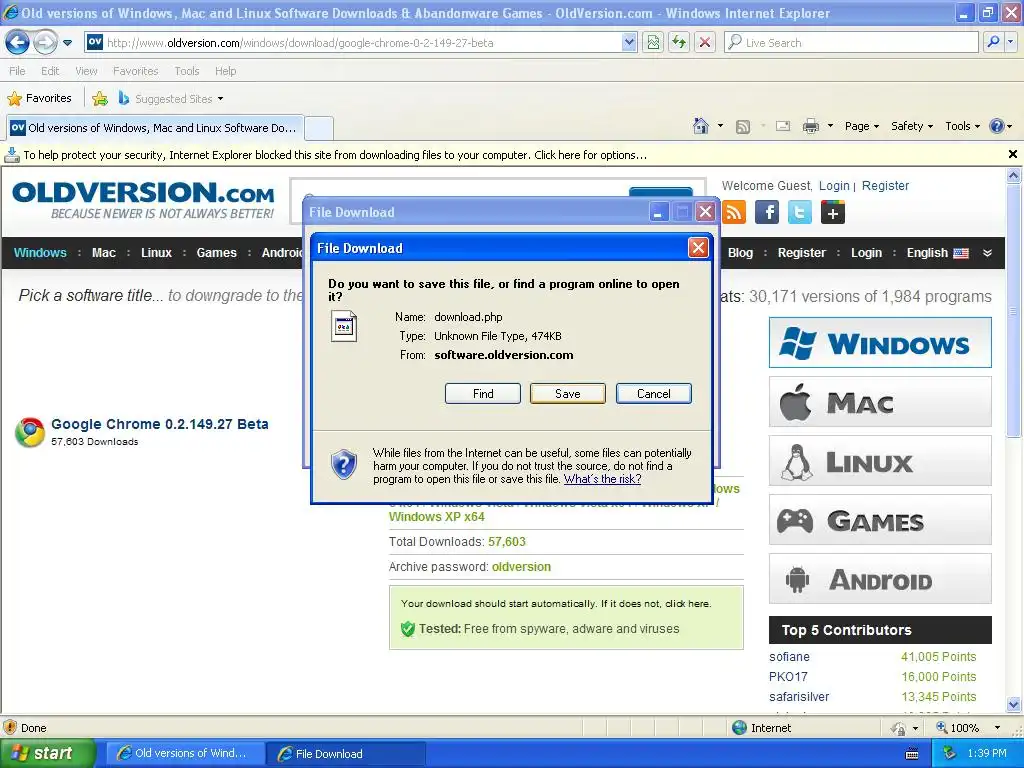Open the Tools command bar menu
The image size is (1024, 768).
click(x=962, y=126)
